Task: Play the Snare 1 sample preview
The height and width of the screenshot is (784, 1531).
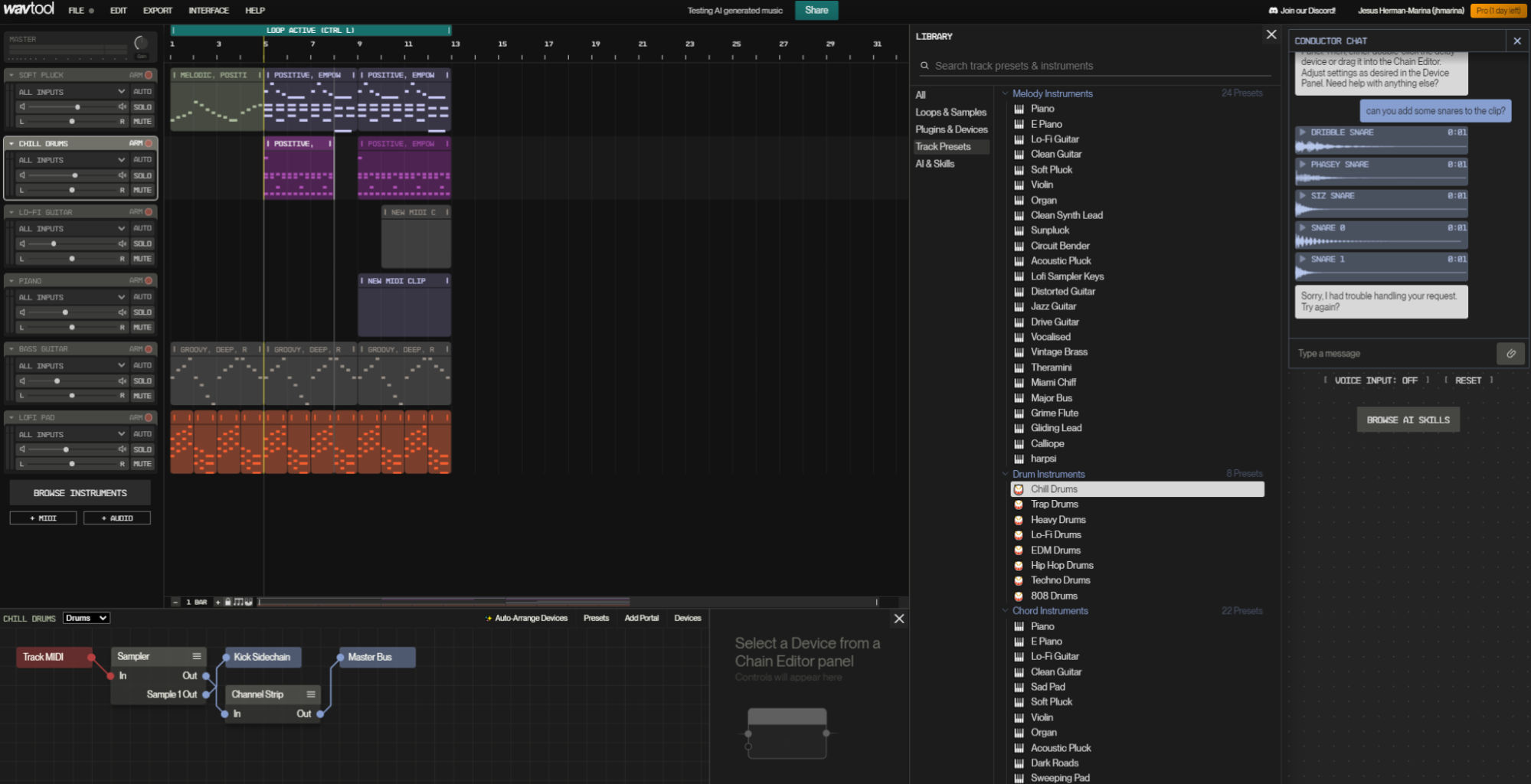Action: [x=1302, y=260]
